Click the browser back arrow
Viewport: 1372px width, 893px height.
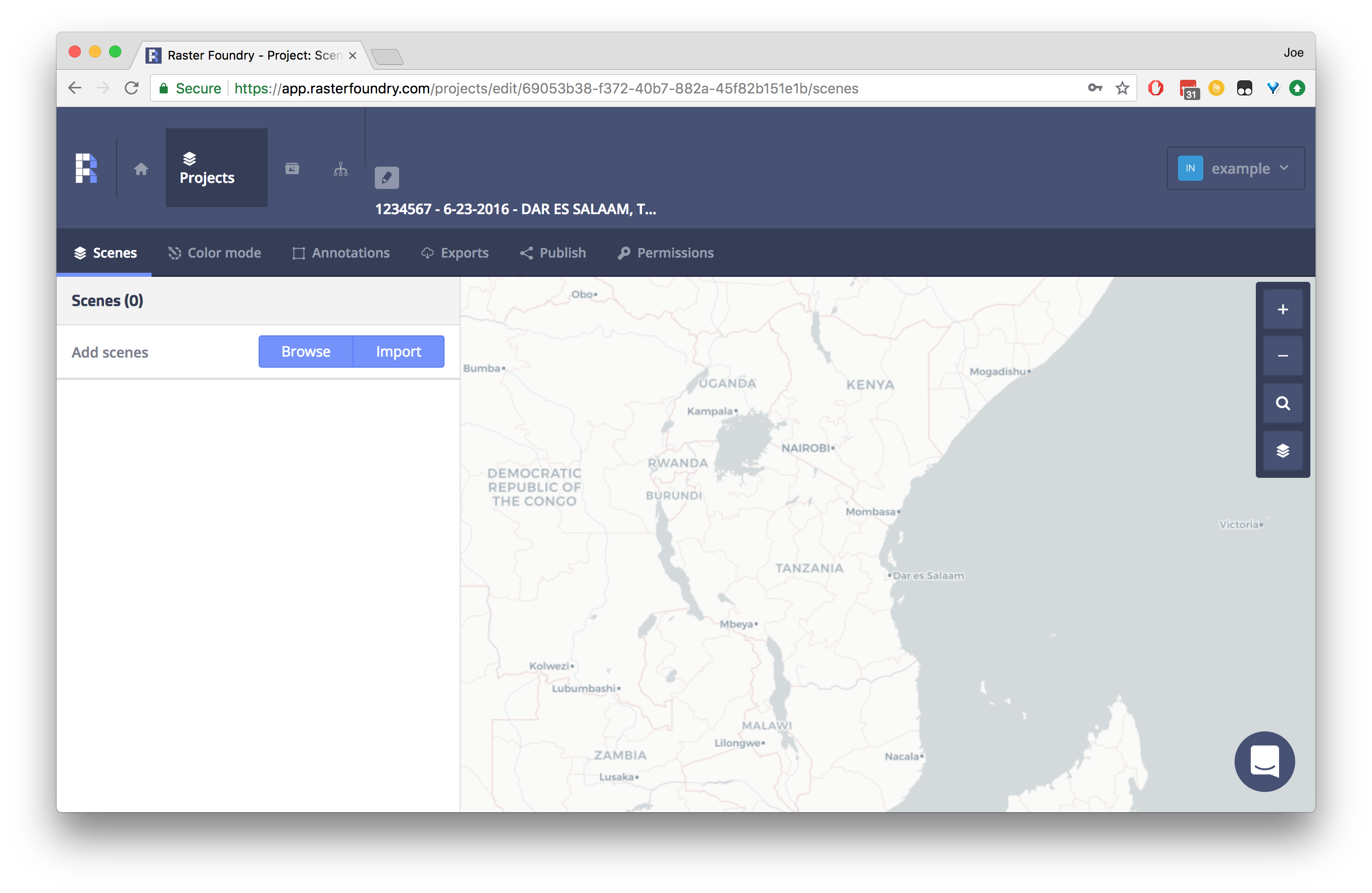[x=75, y=87]
